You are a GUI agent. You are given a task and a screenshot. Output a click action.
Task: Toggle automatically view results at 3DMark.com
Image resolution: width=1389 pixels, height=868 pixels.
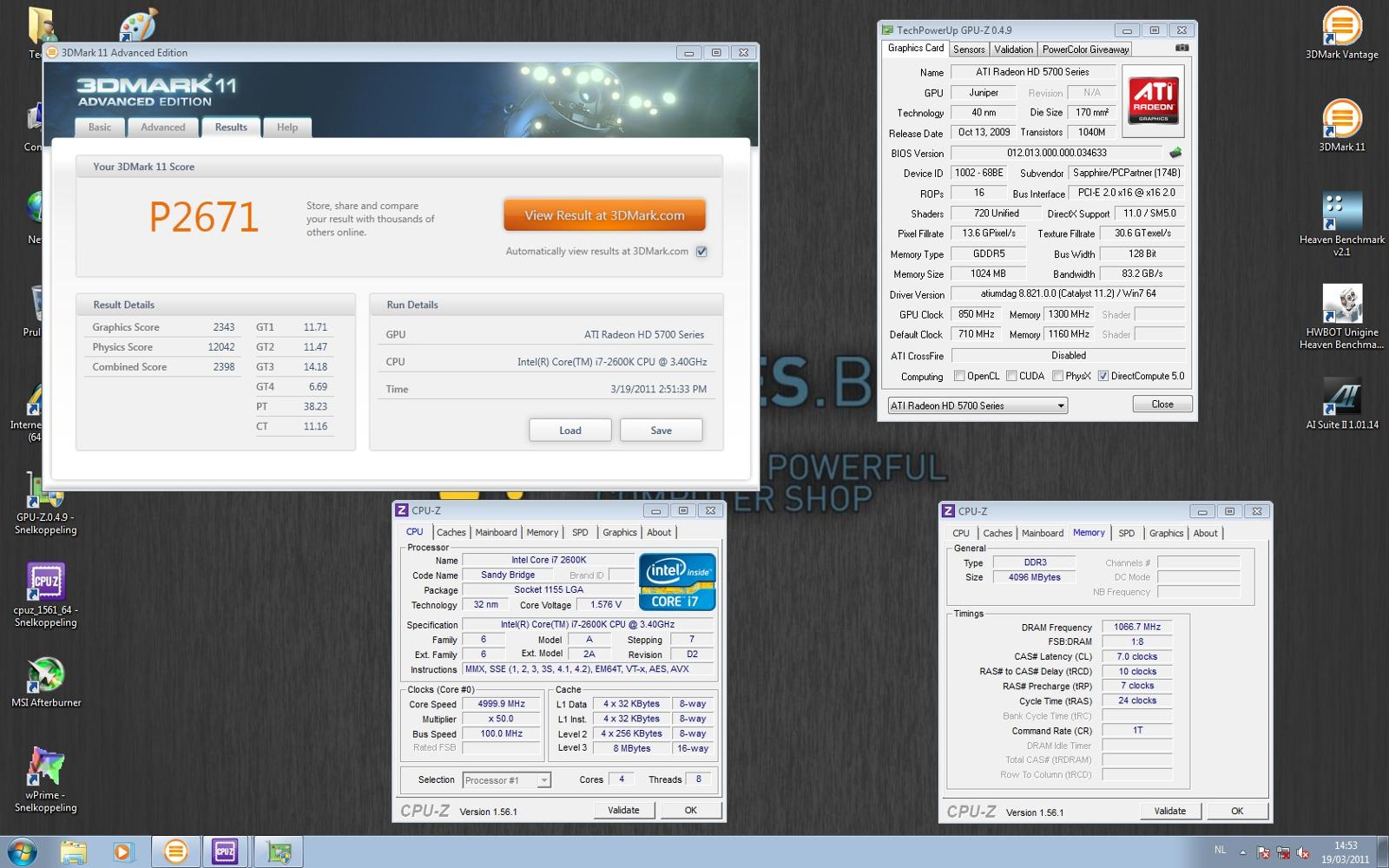[701, 252]
